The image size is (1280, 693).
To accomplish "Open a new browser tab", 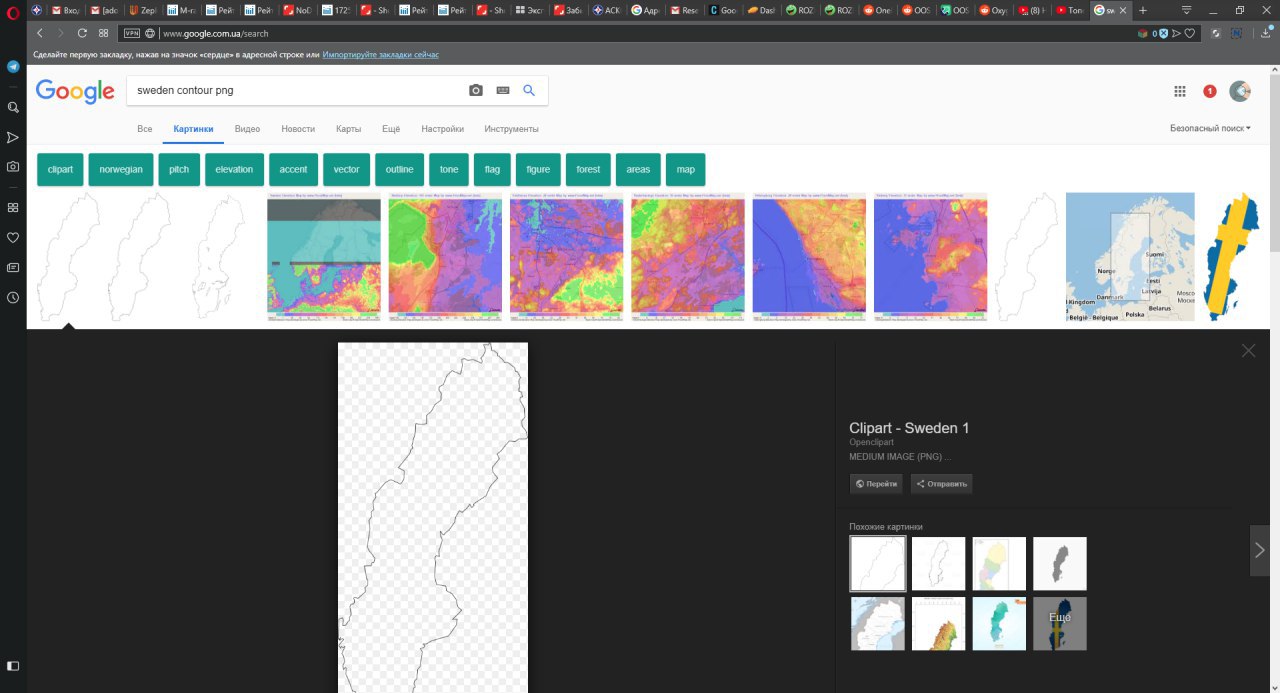I will (x=1143, y=10).
